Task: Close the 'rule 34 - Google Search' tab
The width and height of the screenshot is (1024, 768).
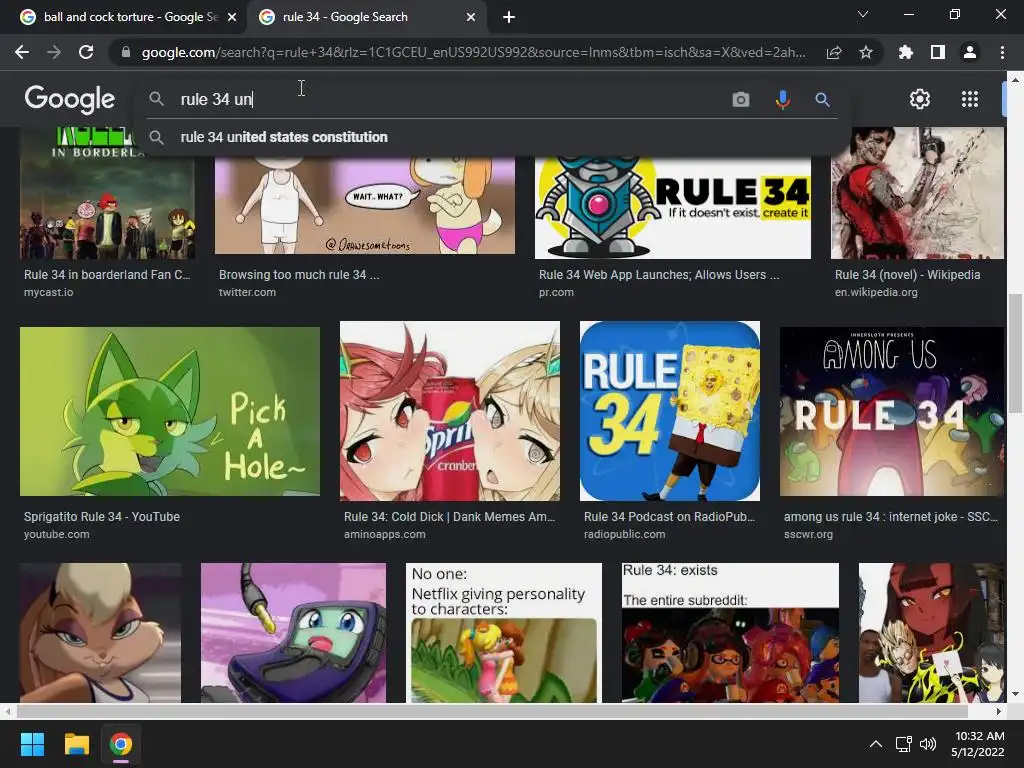Action: [471, 17]
